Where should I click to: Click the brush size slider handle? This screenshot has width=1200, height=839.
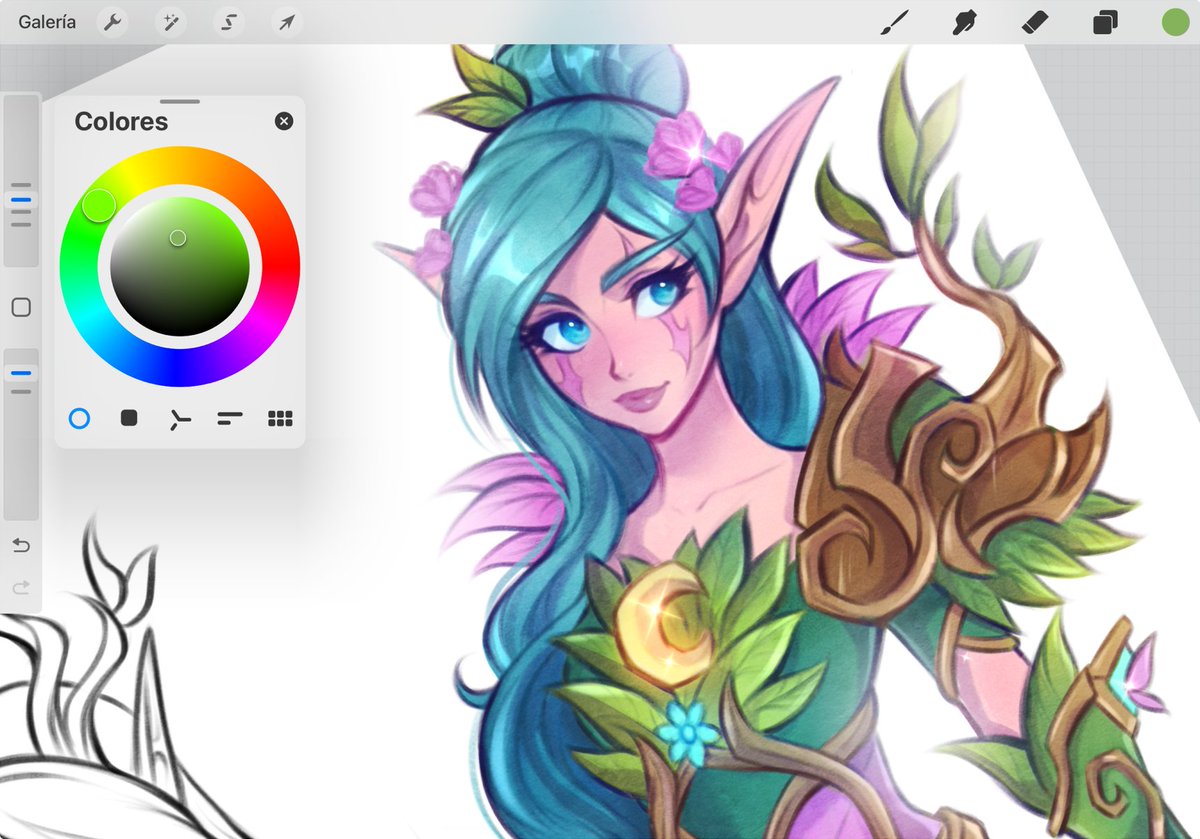(21, 199)
